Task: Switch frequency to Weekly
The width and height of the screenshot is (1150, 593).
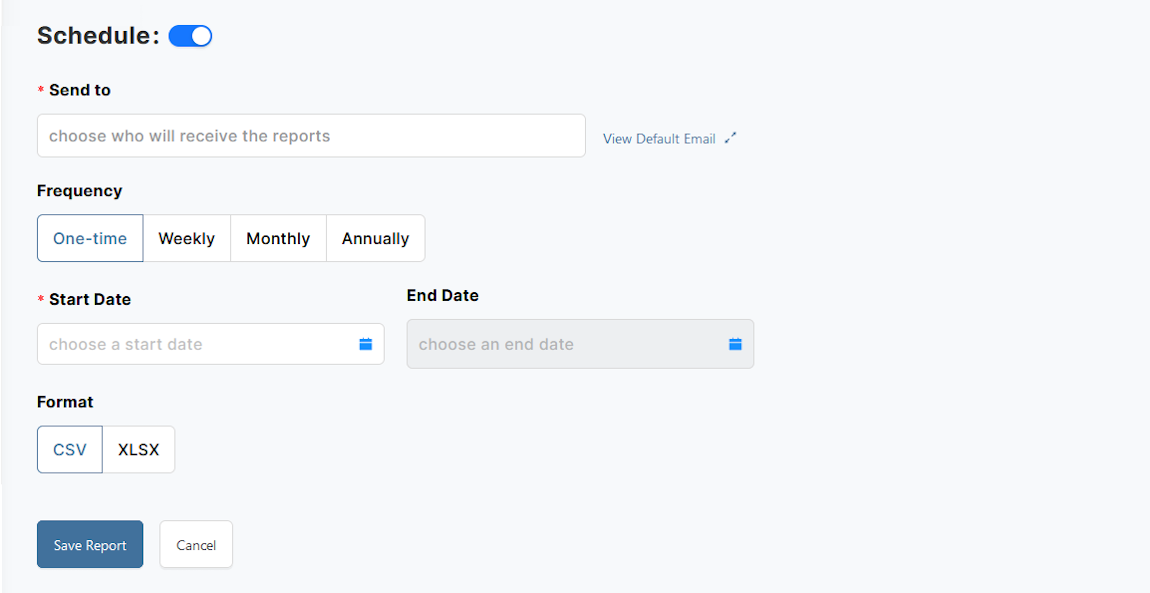Action: click(186, 238)
